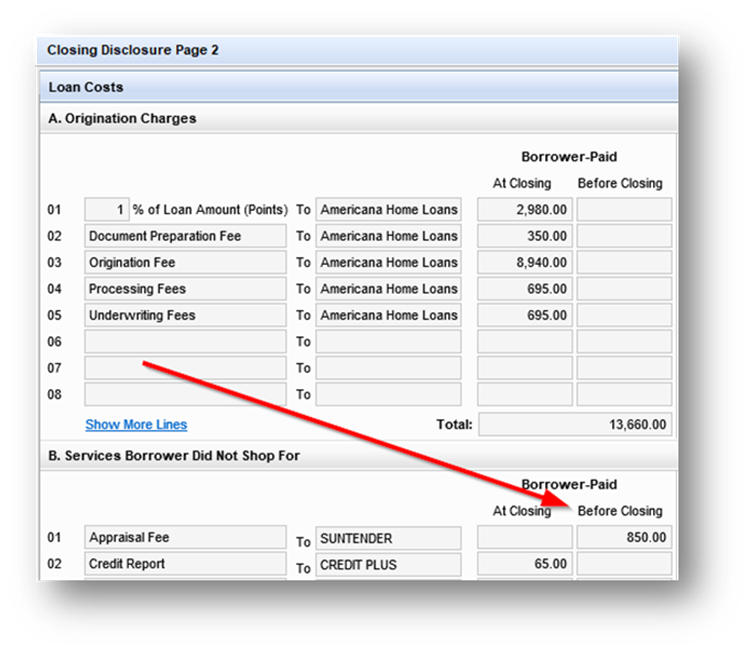Click the empty At Closing field on line 08
Image resolution: width=750 pixels, height=652 pixels.
[524, 394]
